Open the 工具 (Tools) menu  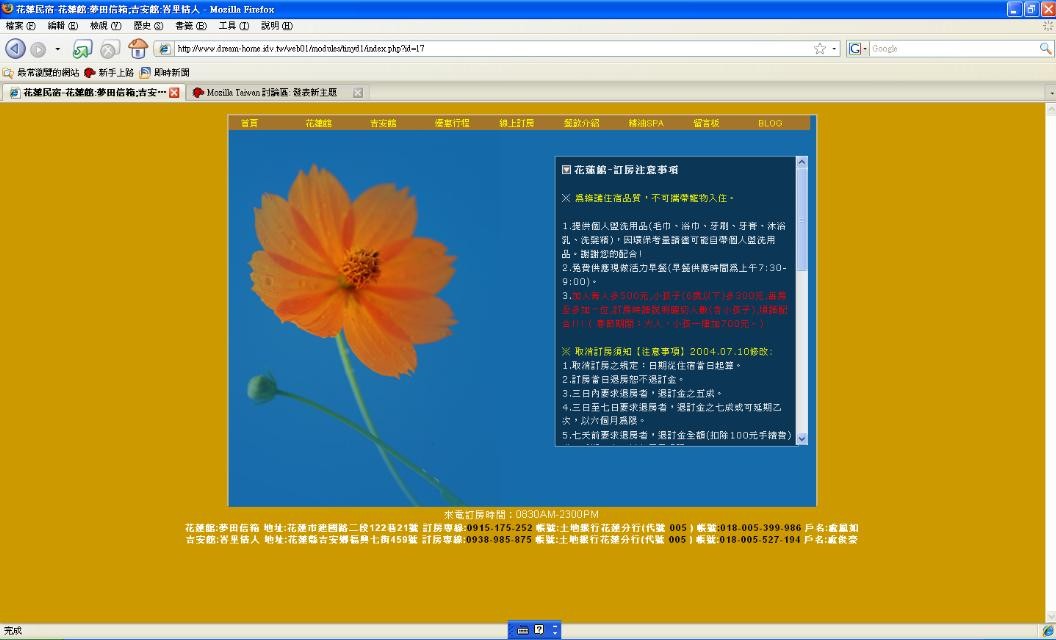(233, 25)
